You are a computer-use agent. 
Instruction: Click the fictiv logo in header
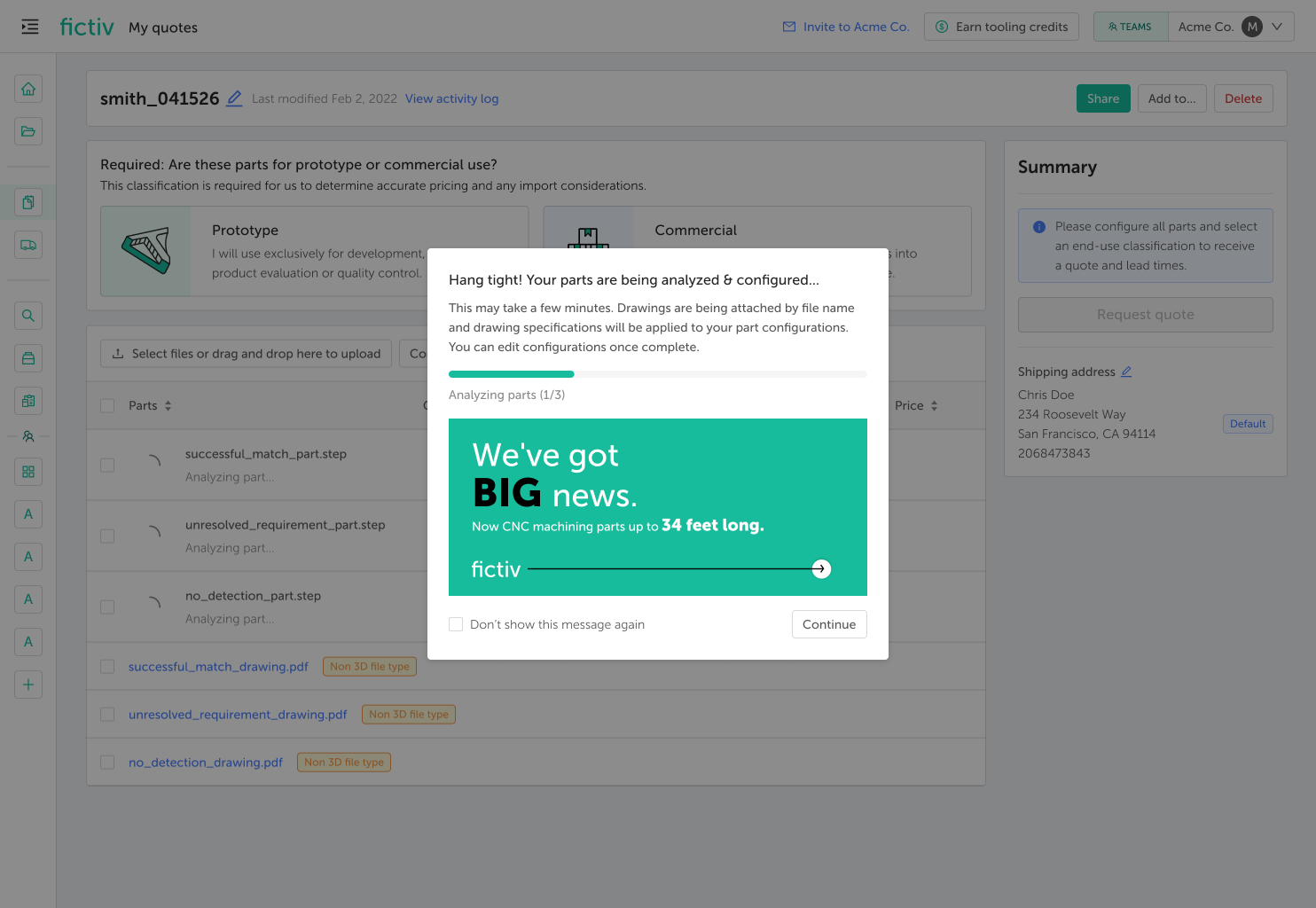[87, 27]
